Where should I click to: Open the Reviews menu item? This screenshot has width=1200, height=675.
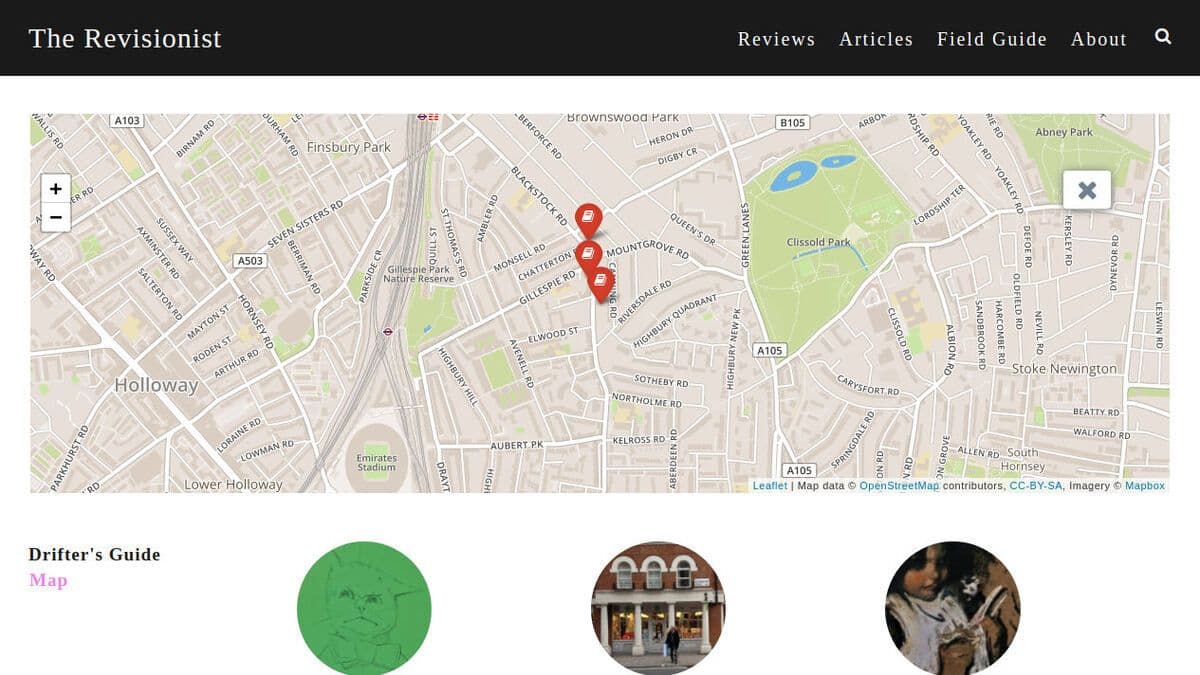[x=776, y=39]
